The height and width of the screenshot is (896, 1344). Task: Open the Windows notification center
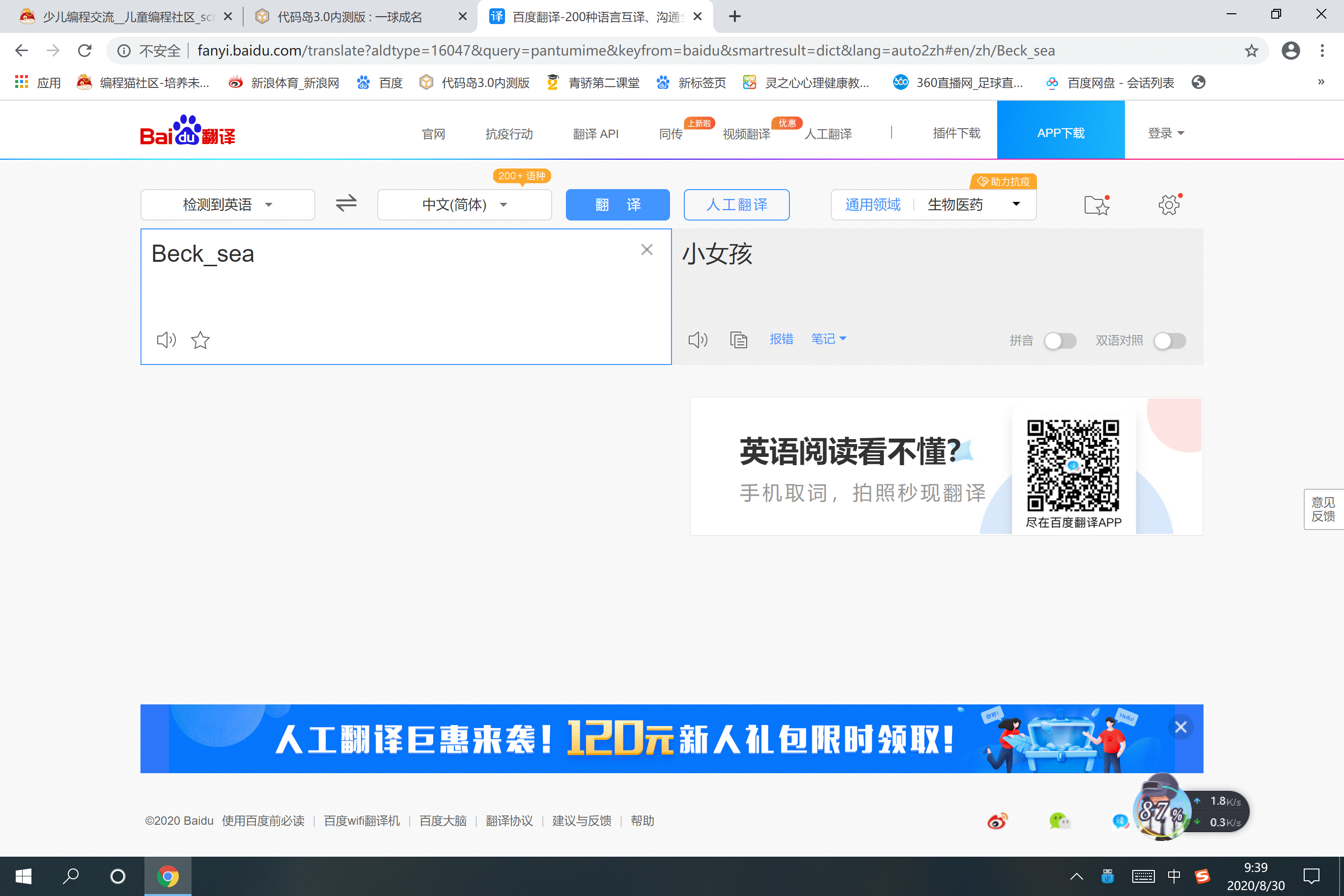(1311, 876)
